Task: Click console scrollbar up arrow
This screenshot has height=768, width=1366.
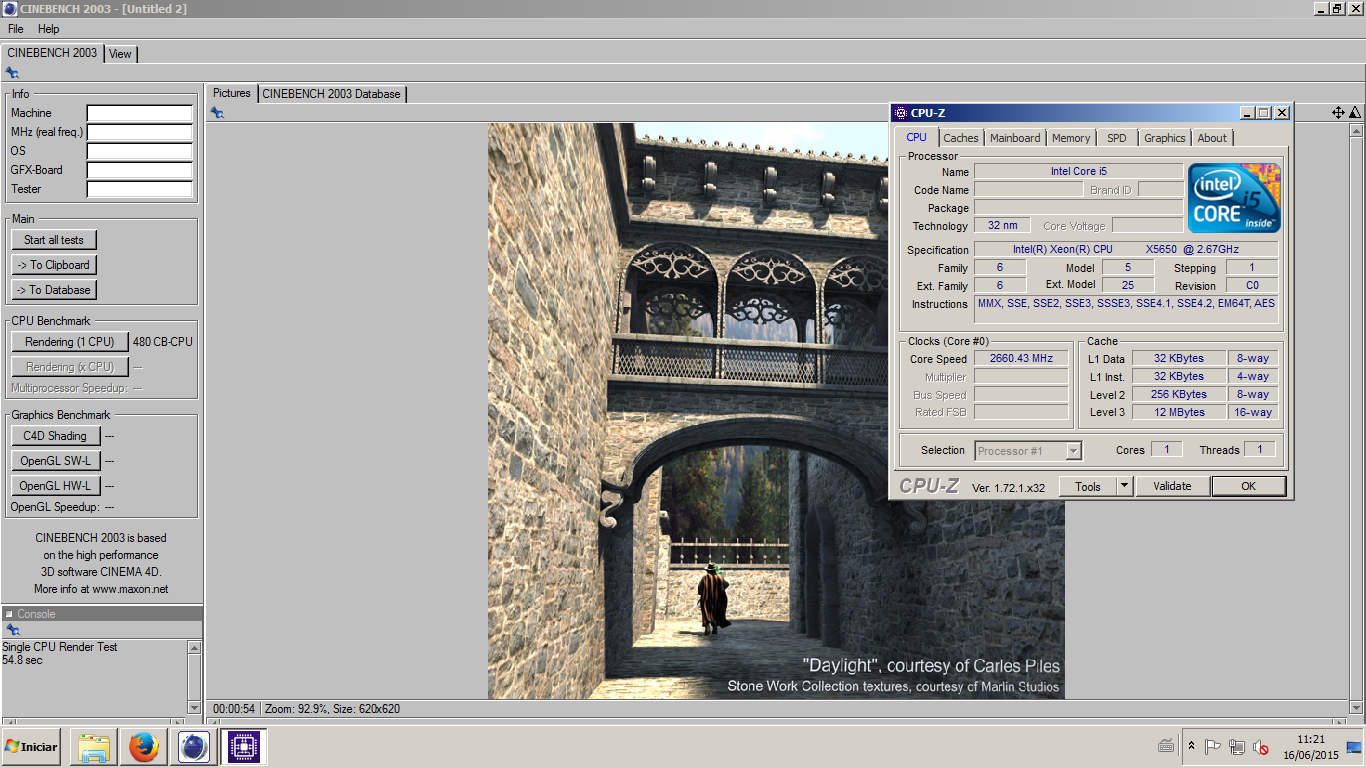Action: [194, 648]
